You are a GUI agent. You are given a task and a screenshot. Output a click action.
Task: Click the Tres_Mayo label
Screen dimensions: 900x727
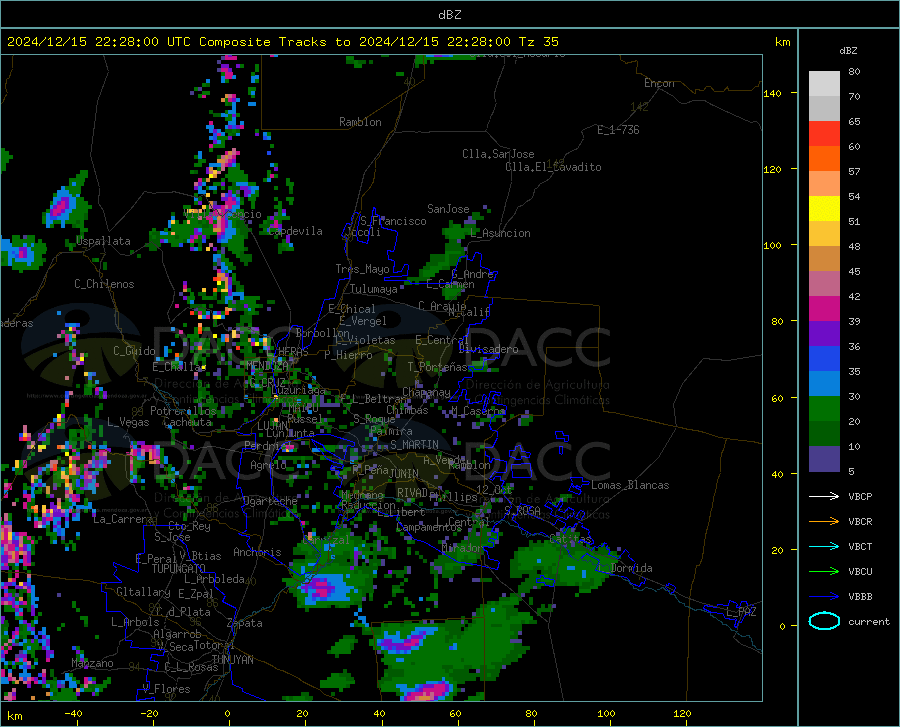pyautogui.click(x=362, y=269)
